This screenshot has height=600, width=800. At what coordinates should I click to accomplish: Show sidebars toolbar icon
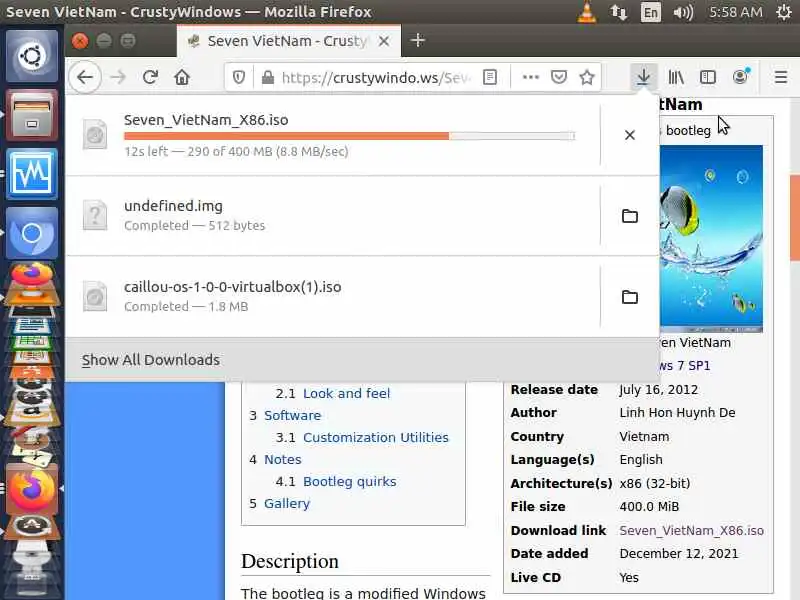coord(708,78)
